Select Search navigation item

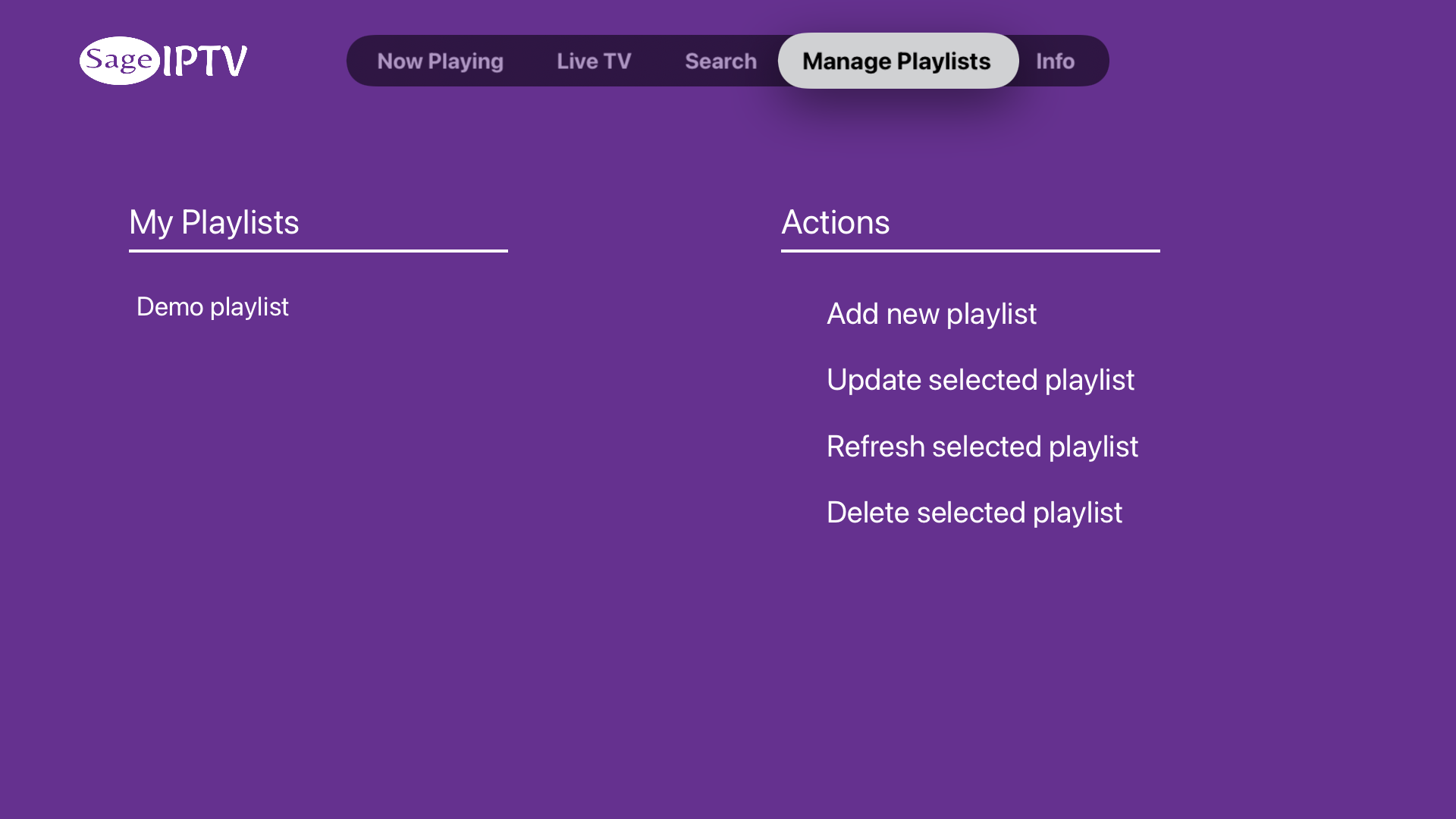(720, 60)
